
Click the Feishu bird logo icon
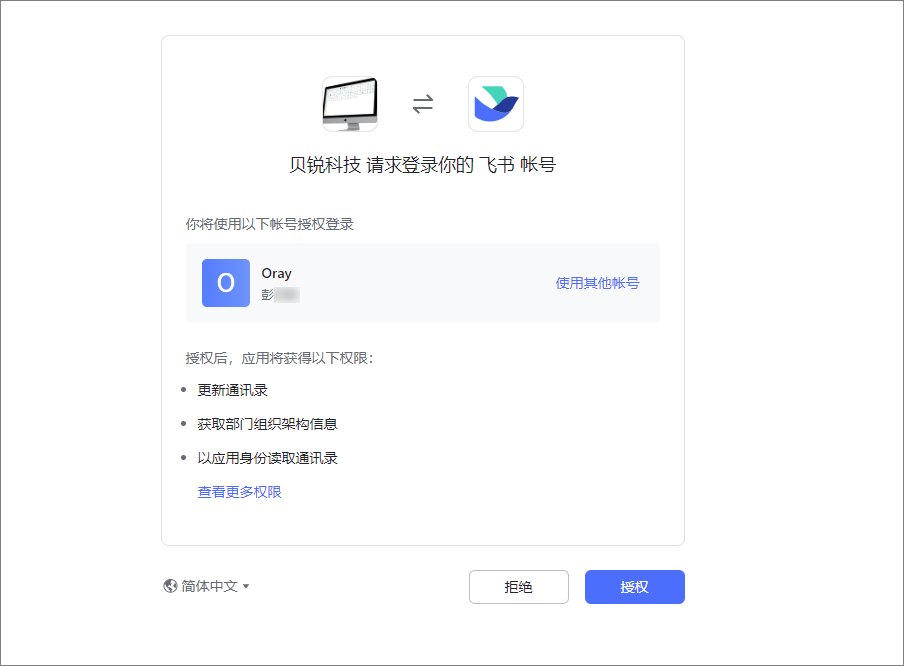pos(496,104)
